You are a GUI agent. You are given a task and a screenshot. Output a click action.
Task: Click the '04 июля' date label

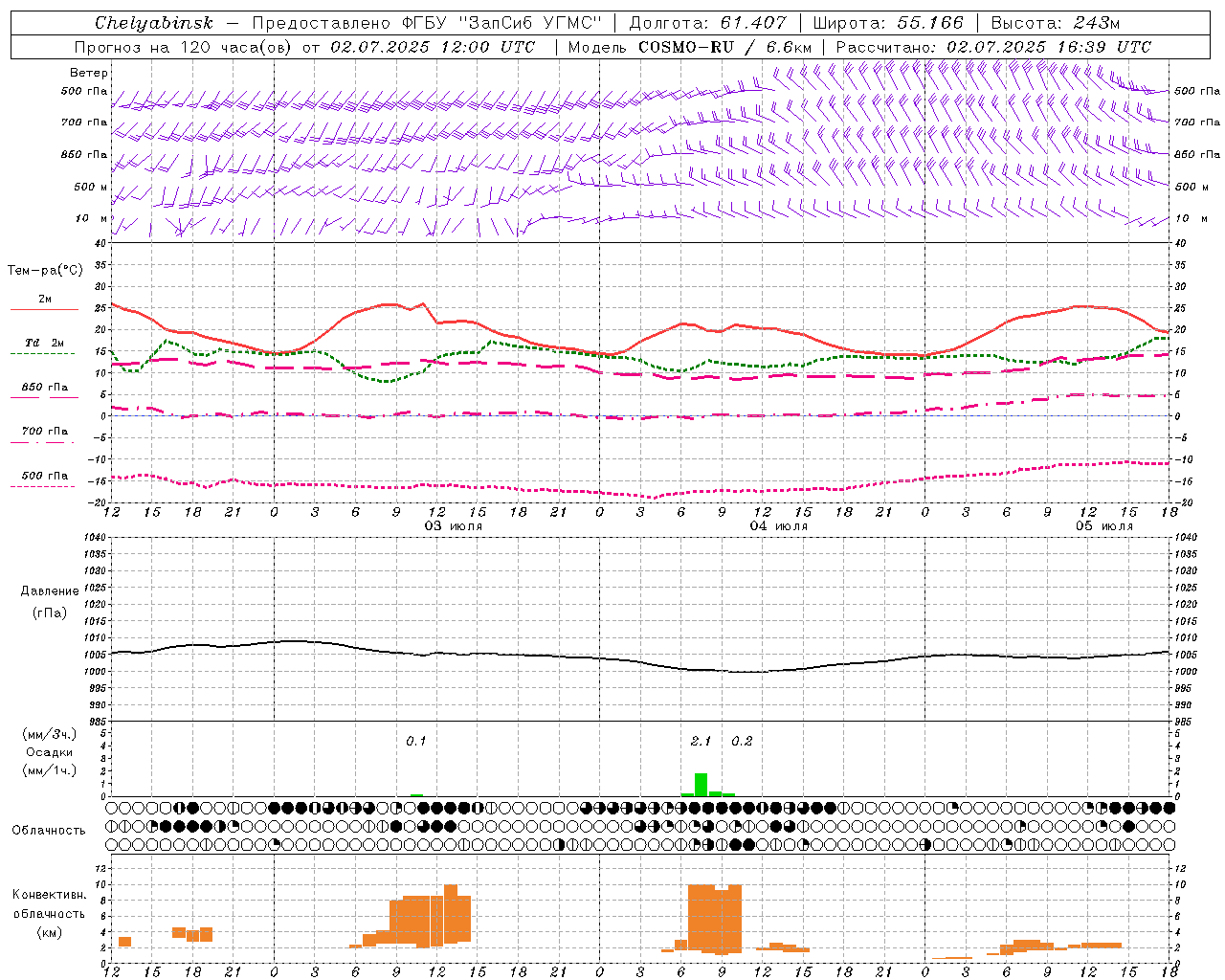click(x=779, y=526)
